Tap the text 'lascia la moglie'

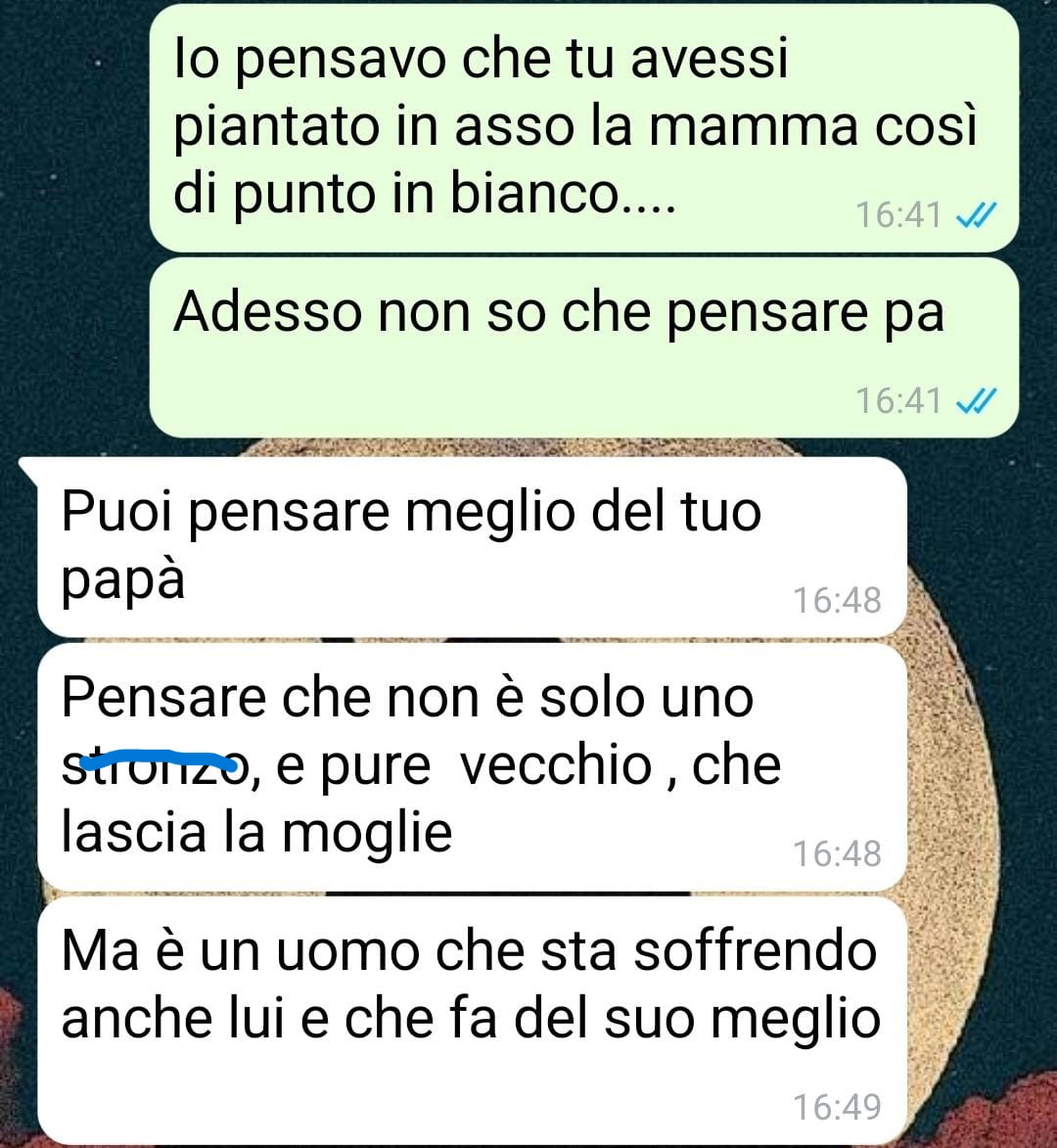pos(256,833)
